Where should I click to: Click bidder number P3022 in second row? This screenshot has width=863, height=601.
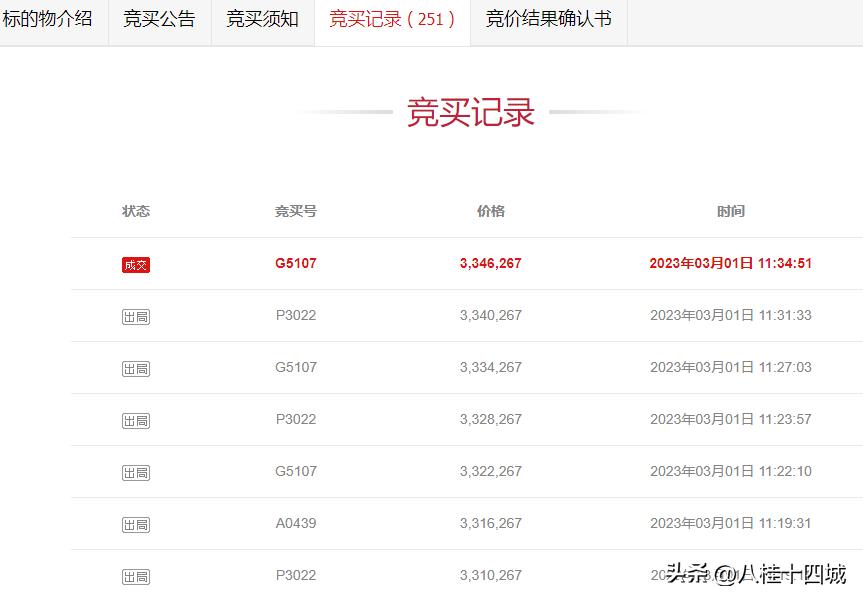(296, 315)
